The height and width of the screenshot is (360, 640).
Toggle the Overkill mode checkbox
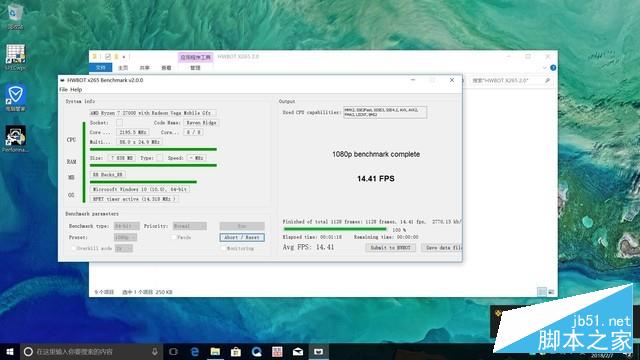coord(73,248)
